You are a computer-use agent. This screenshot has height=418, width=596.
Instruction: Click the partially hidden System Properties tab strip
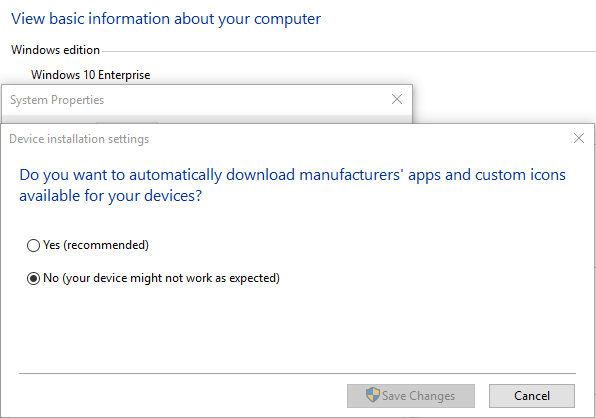(x=207, y=119)
